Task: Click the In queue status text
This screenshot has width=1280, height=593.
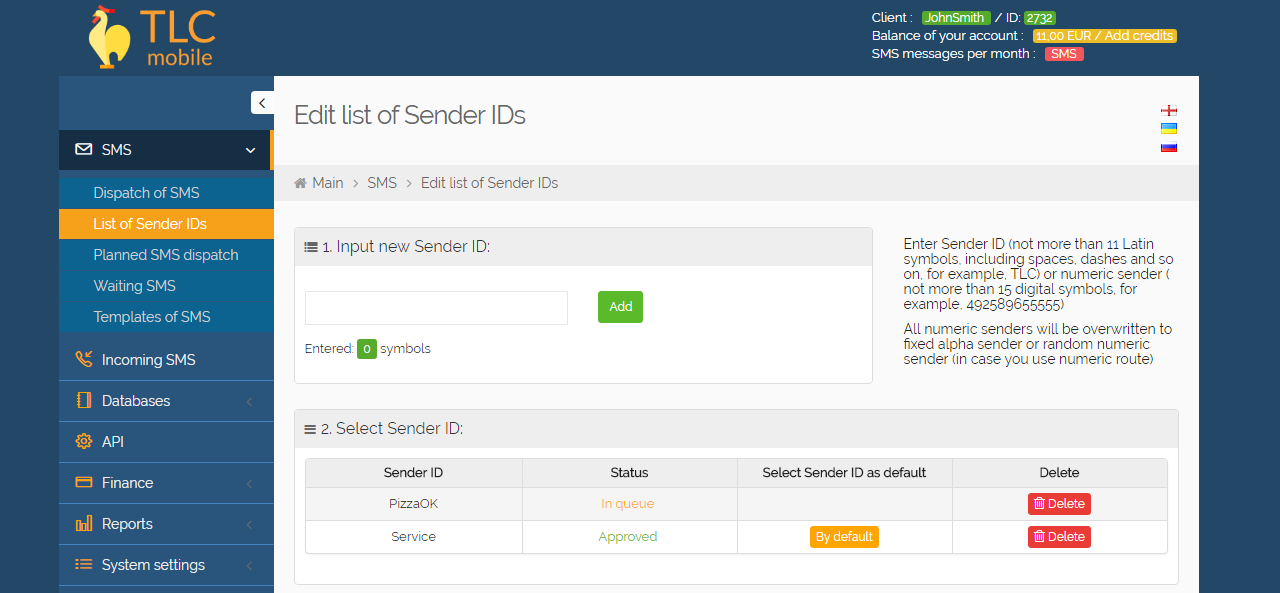Action: coord(628,504)
